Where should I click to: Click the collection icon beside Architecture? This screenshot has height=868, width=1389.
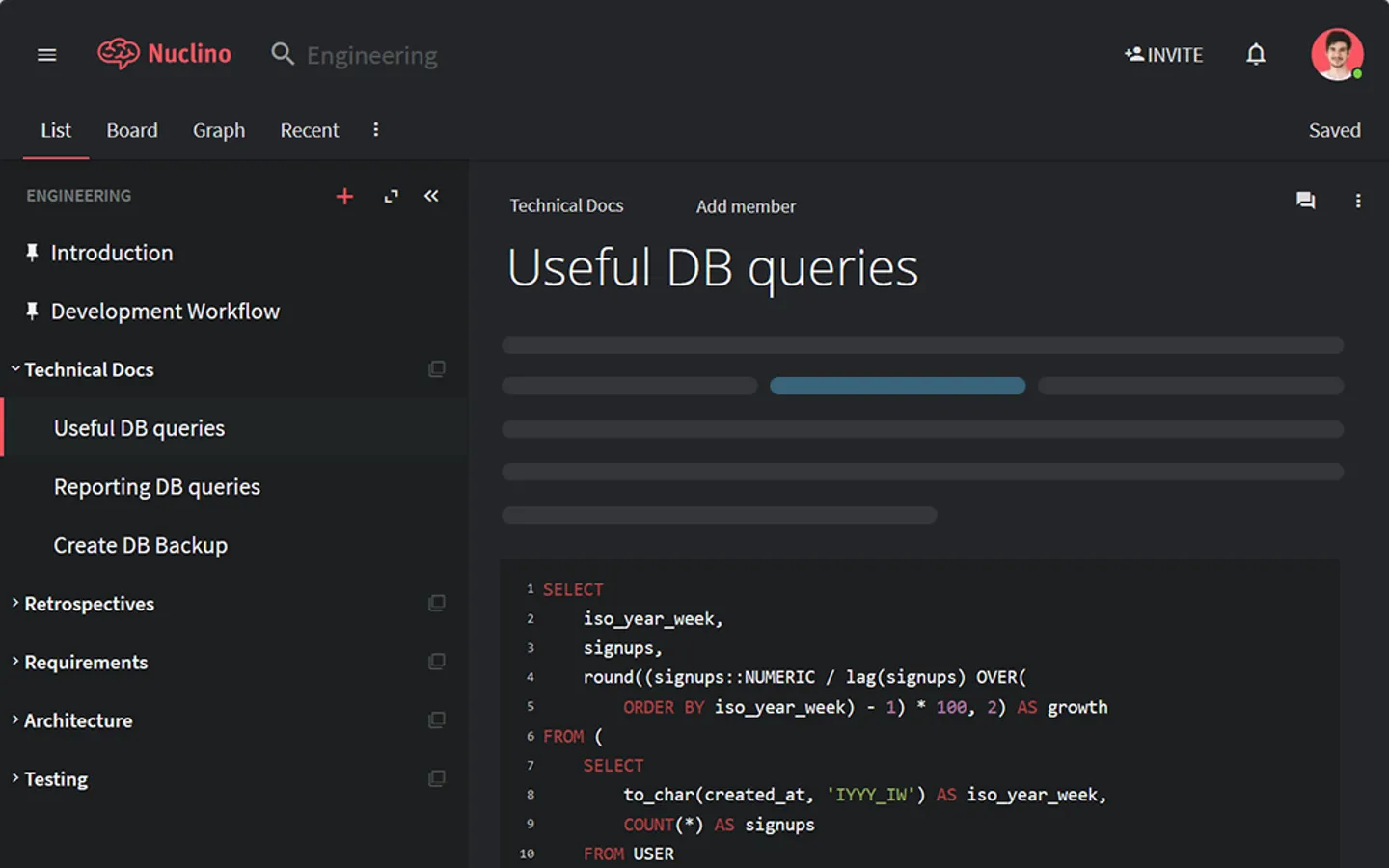point(437,720)
